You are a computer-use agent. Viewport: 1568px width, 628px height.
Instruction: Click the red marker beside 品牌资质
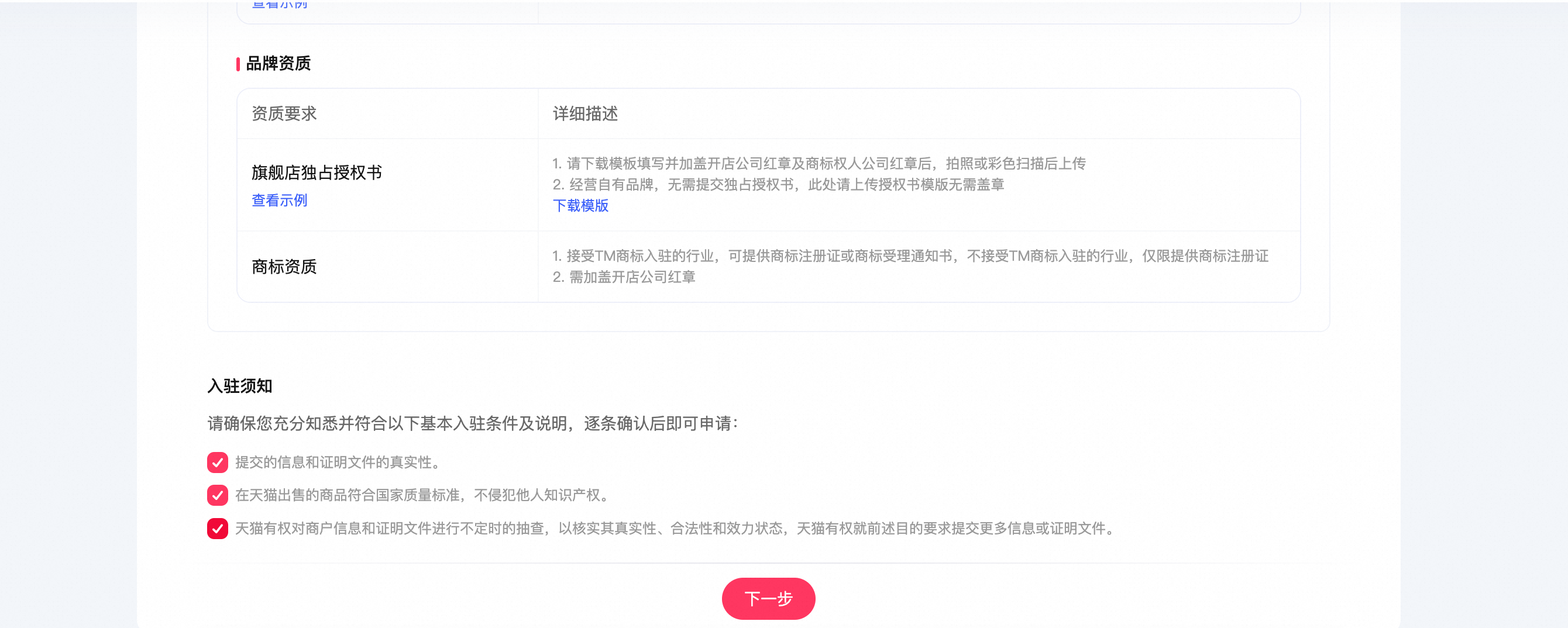(x=238, y=64)
